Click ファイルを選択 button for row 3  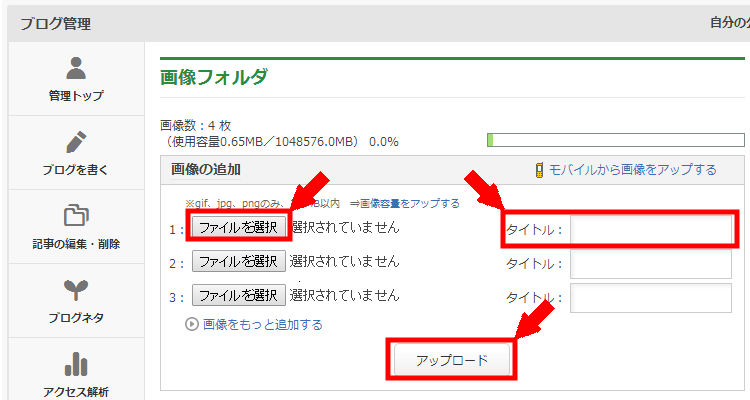click(x=239, y=295)
